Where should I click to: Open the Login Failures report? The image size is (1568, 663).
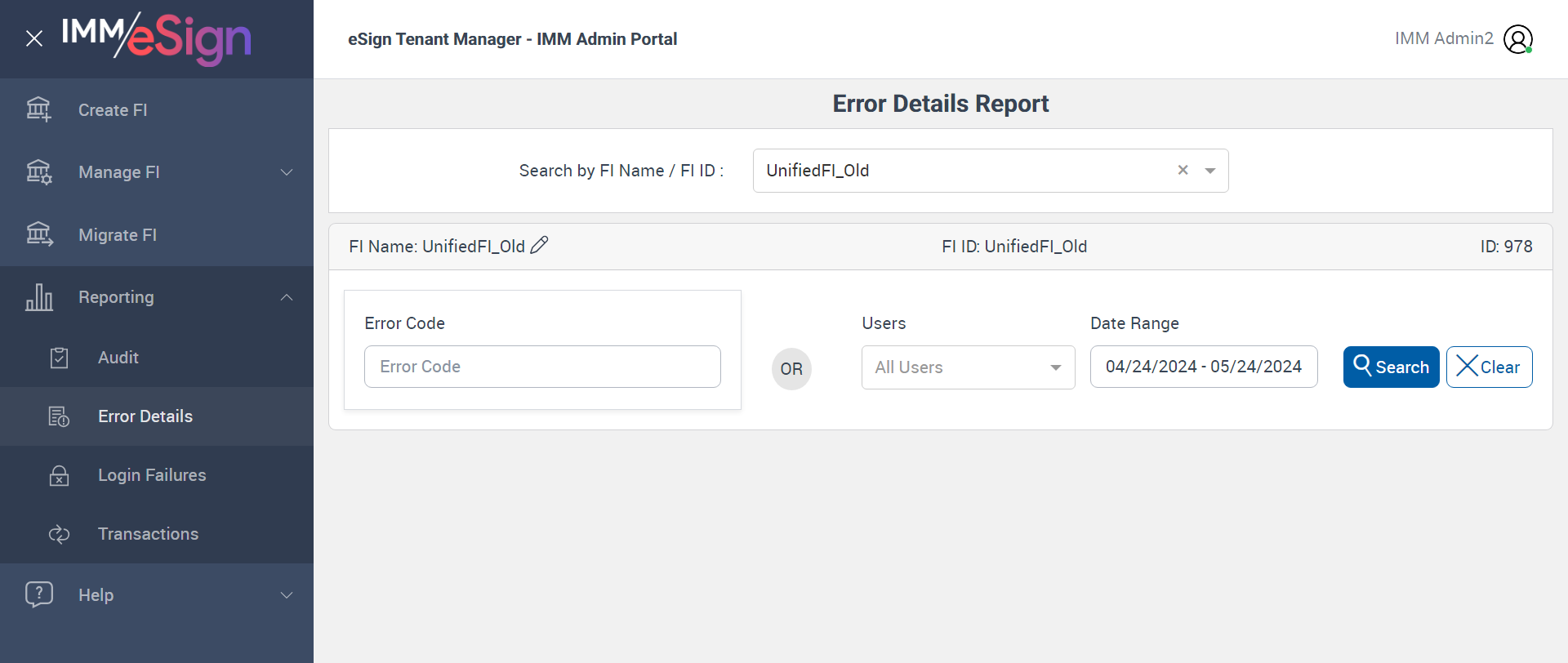coord(152,475)
